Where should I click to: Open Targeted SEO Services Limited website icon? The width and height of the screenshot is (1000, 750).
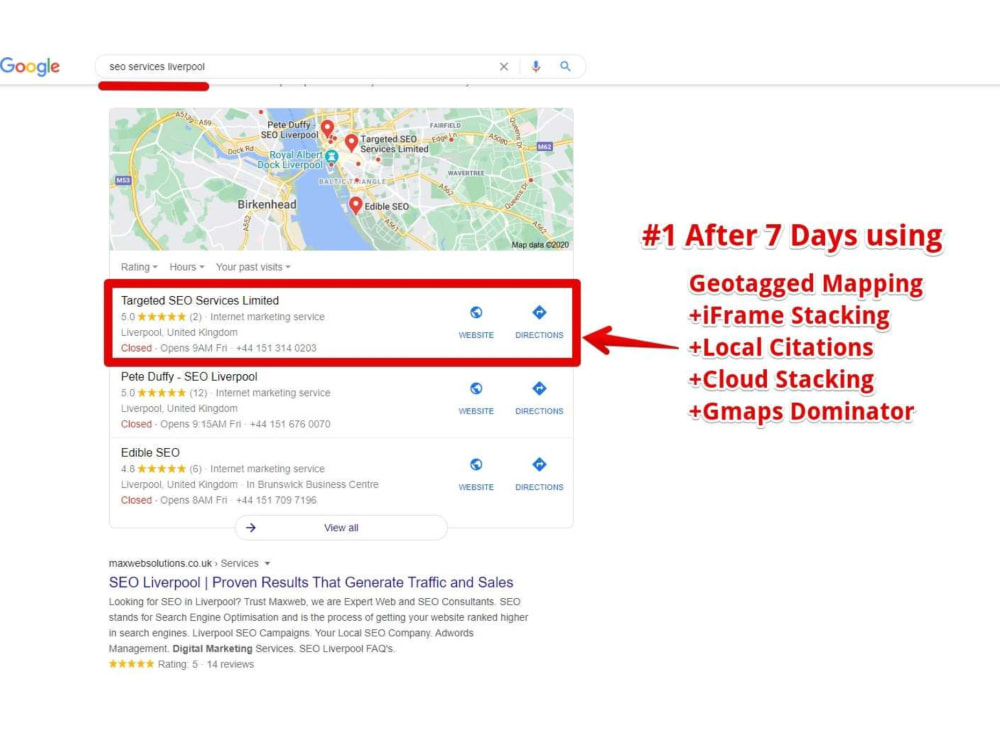pos(476,312)
